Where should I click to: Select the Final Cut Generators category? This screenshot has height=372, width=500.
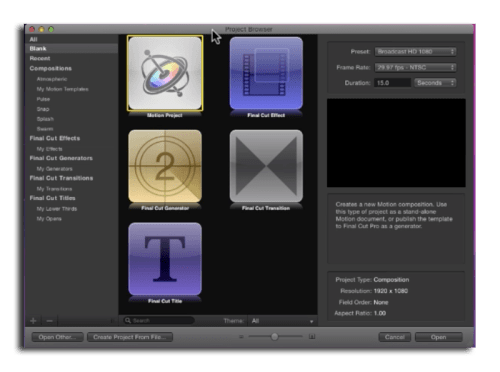61,158
